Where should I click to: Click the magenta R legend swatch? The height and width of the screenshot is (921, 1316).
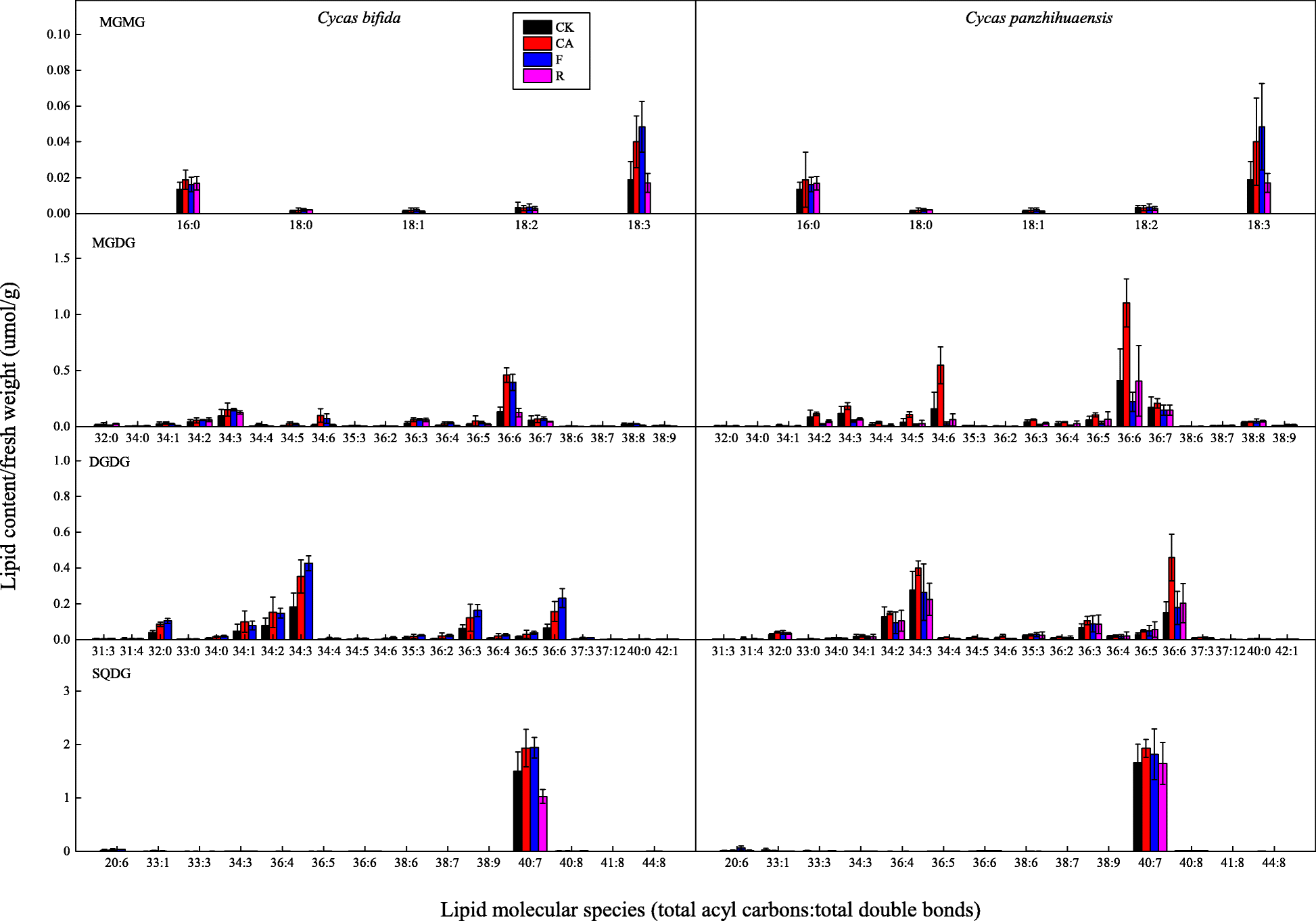coord(537,76)
